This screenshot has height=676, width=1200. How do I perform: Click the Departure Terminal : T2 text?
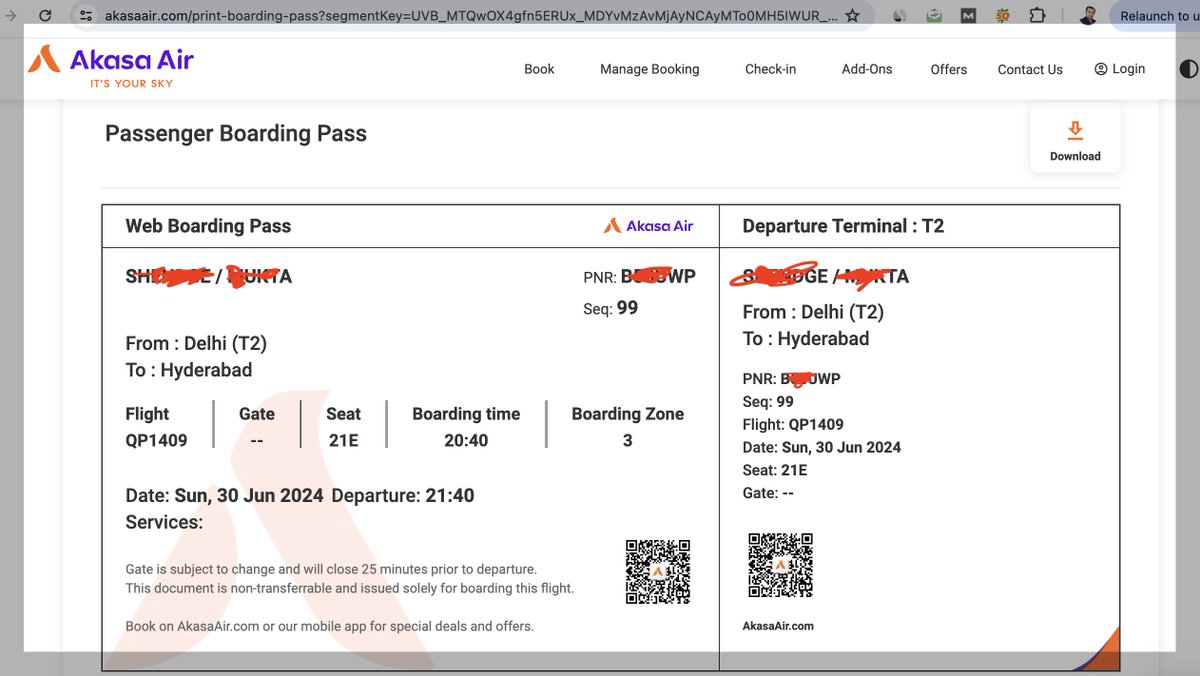[843, 226]
